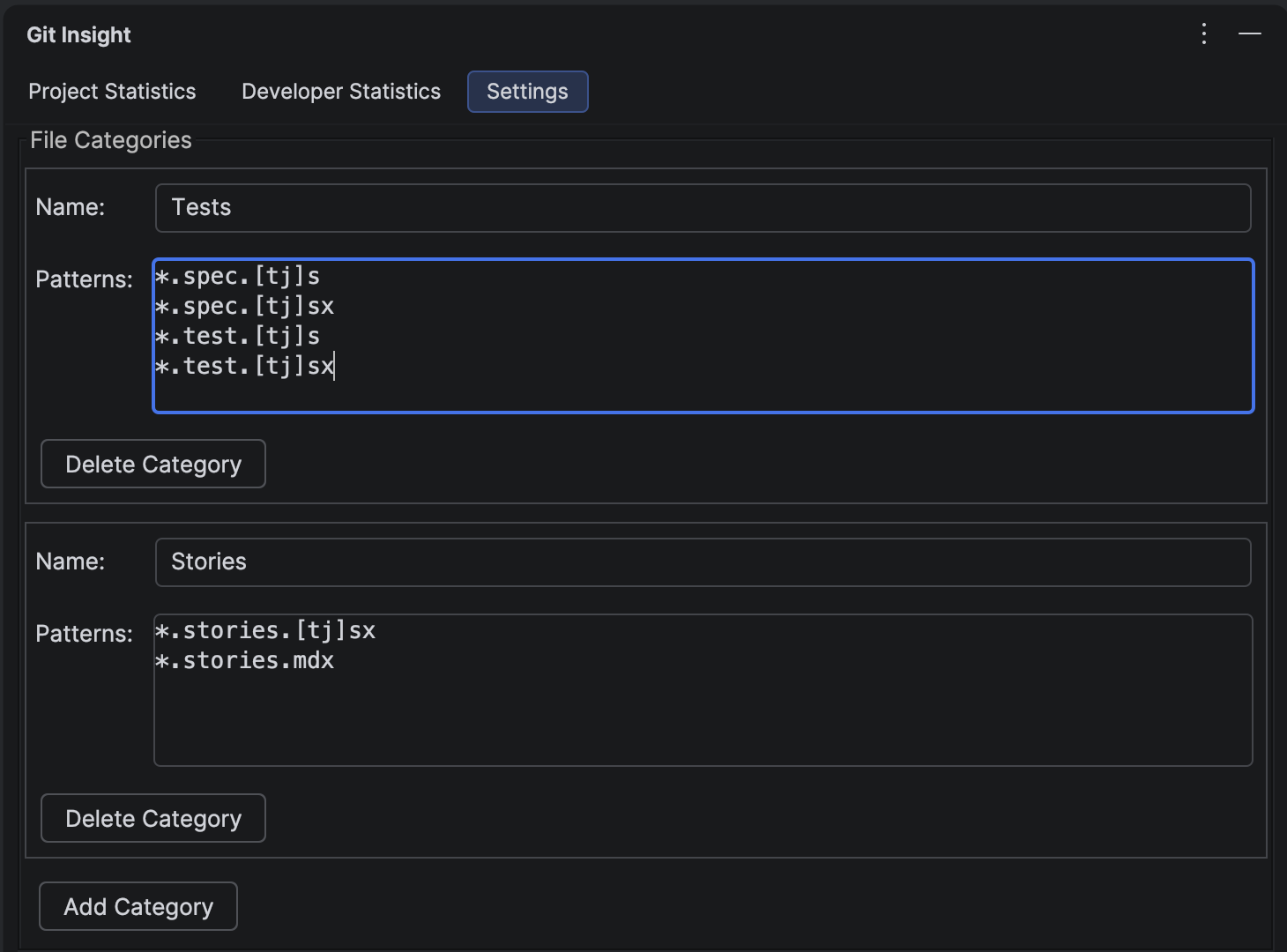Place cursor on the *.stories.mdx pattern line

[x=244, y=660]
